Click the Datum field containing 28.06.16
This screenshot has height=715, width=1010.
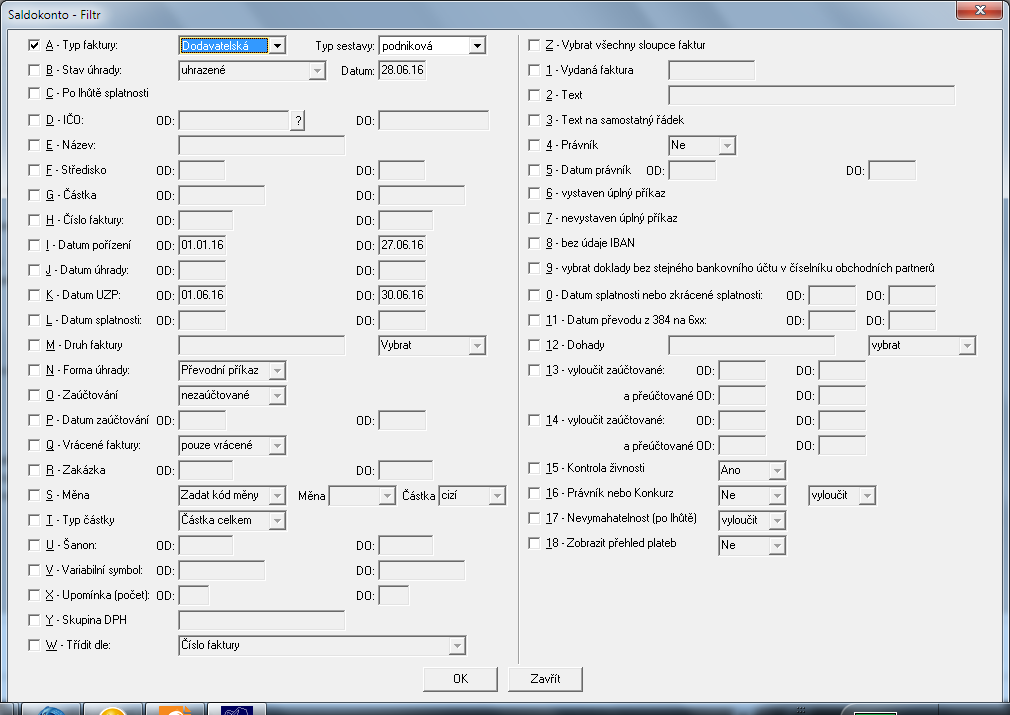pos(402,70)
